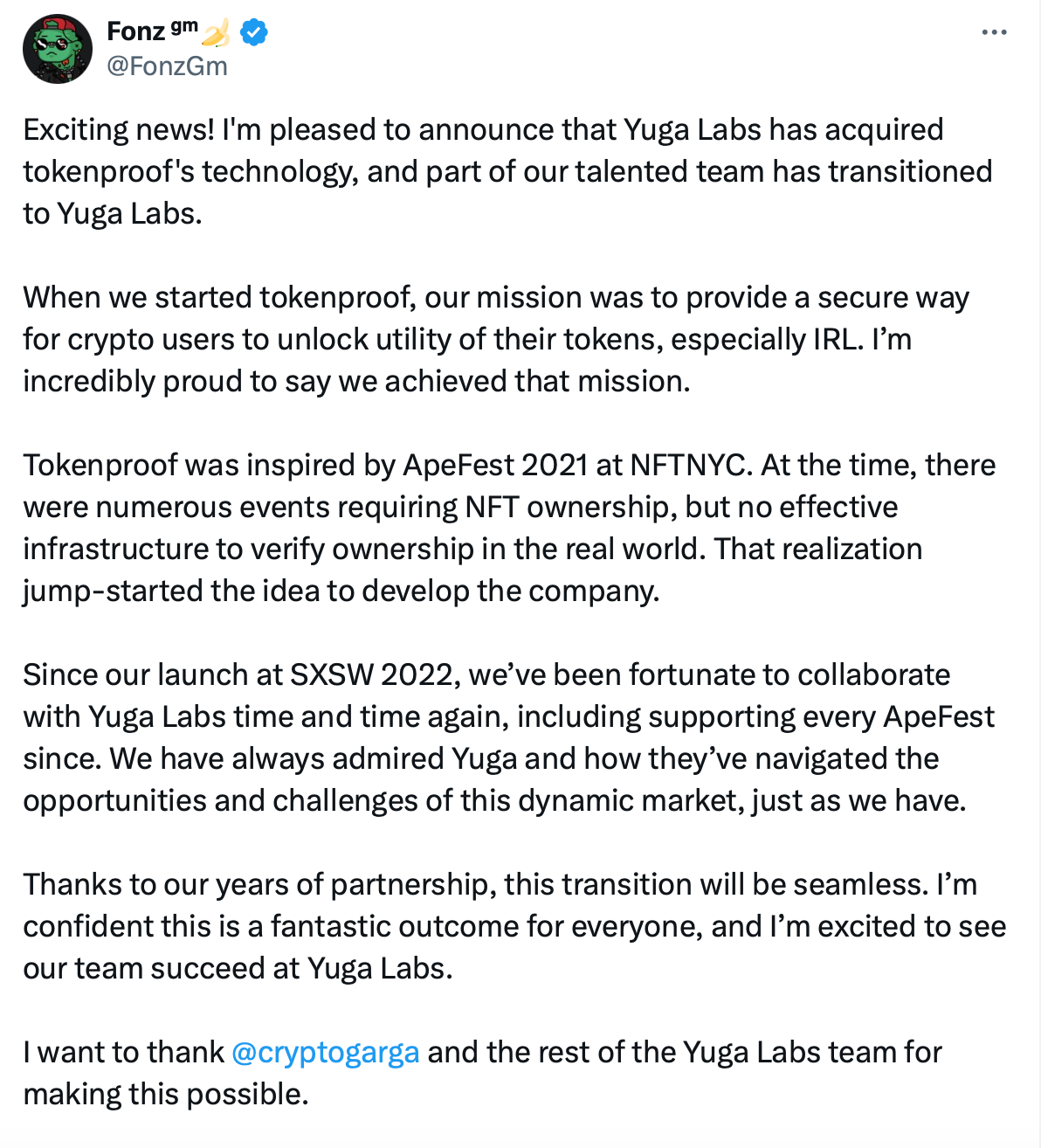Image resolution: width=1041 pixels, height=1148 pixels.
Task: Visit the @FonzGm handle profile
Action: (167, 66)
